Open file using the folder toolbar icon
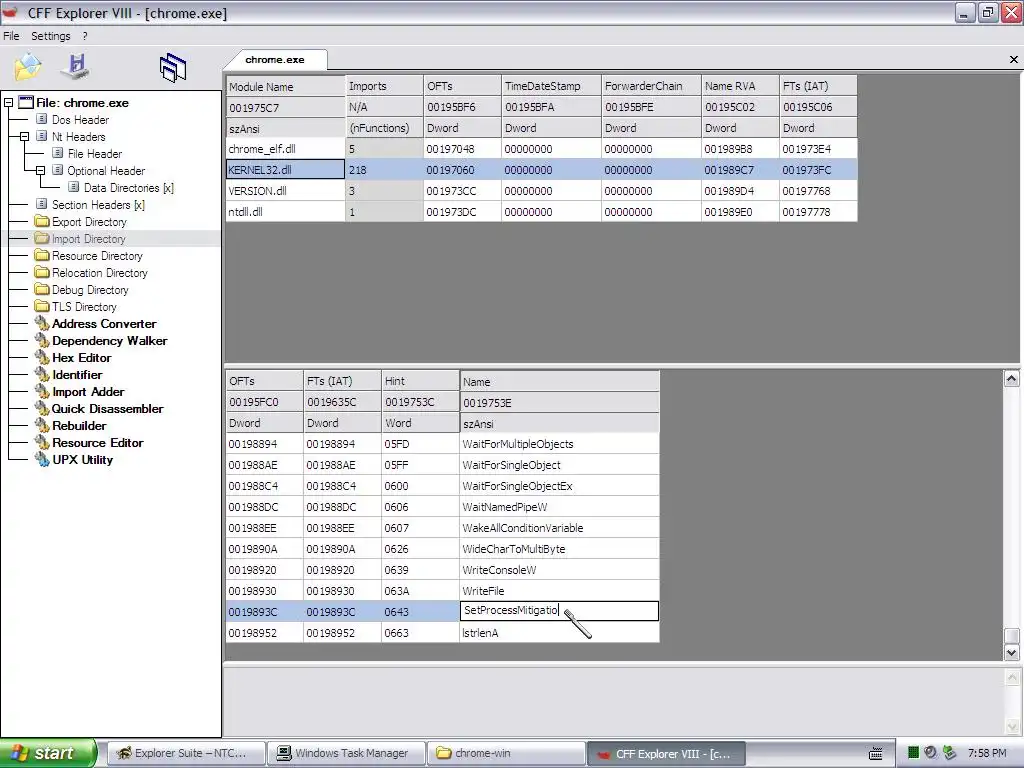This screenshot has width=1024, height=768. pos(27,67)
